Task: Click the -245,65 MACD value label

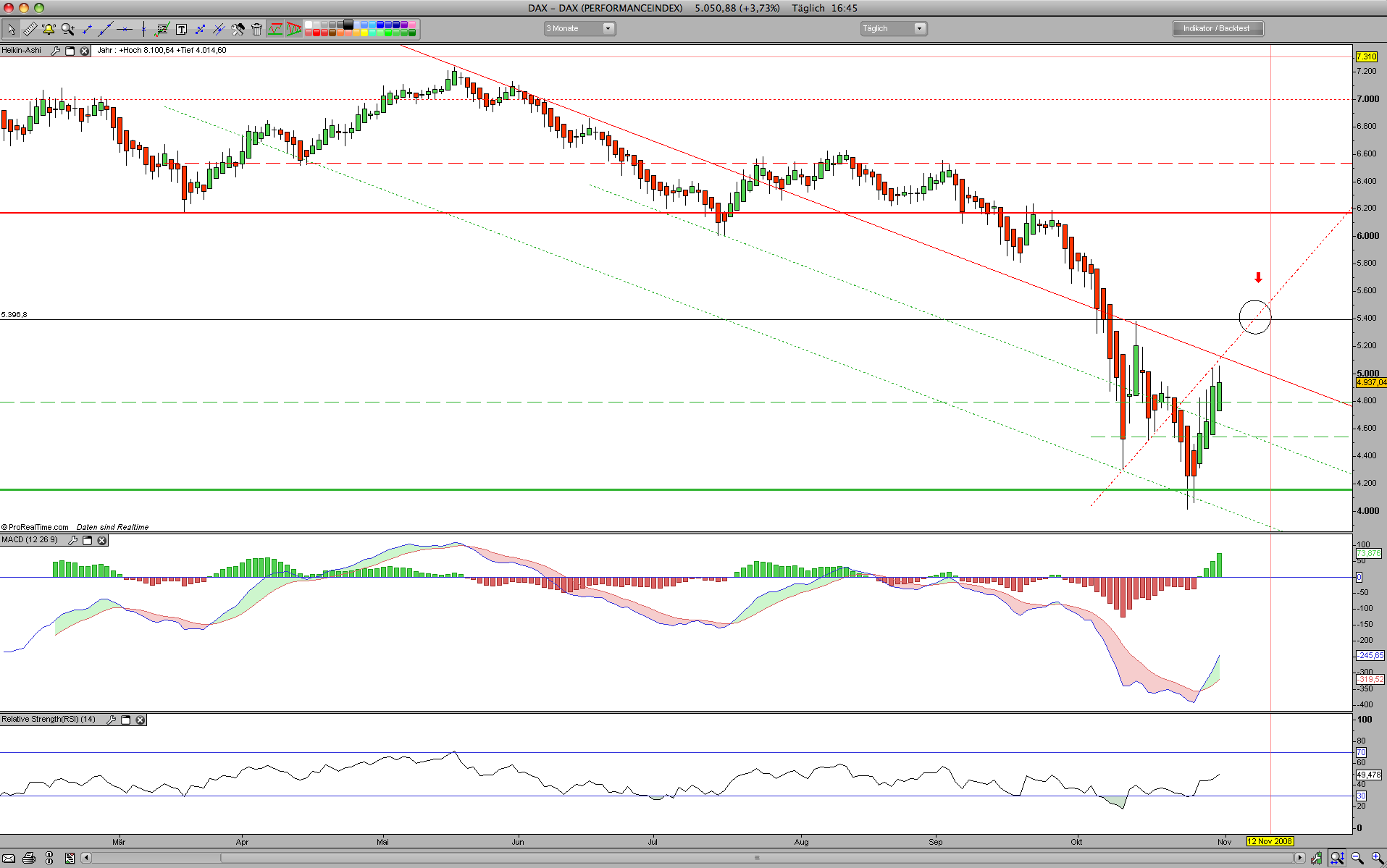Action: pyautogui.click(x=1370, y=655)
